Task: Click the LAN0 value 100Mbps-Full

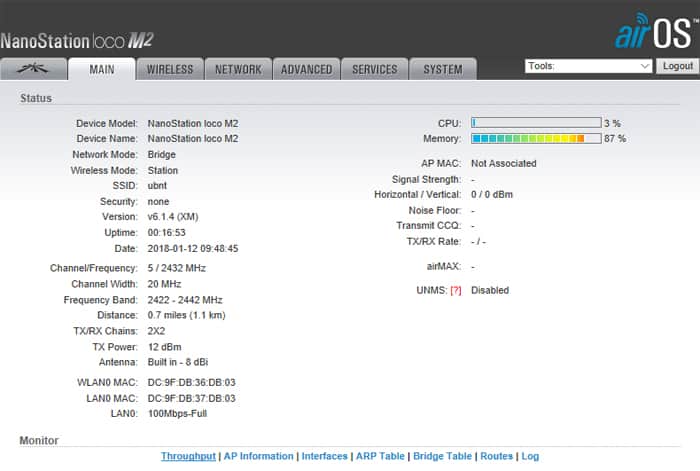Action: pyautogui.click(x=177, y=414)
